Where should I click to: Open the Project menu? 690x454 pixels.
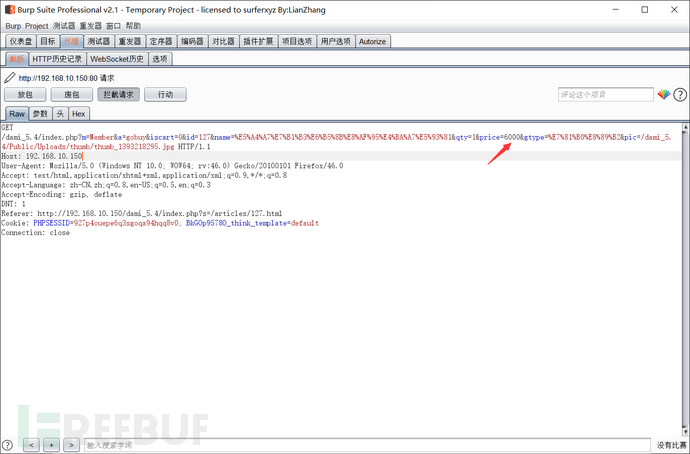(37, 26)
